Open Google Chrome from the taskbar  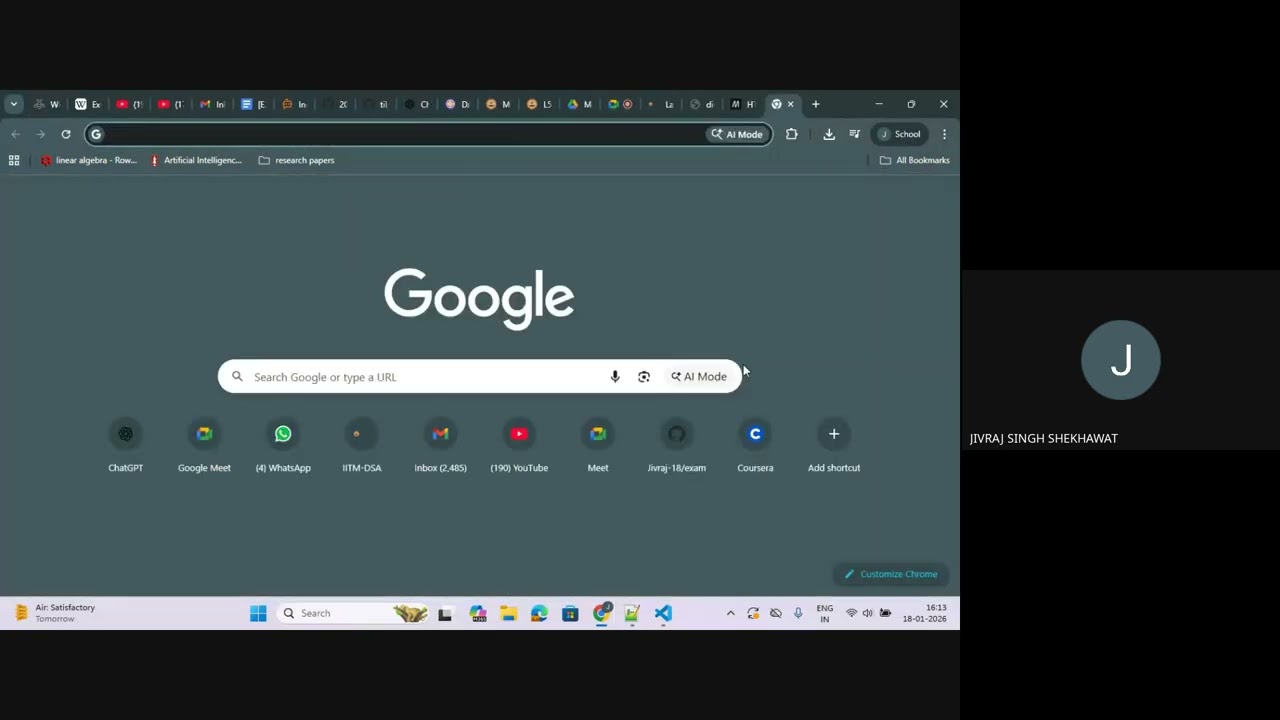pyautogui.click(x=602, y=613)
